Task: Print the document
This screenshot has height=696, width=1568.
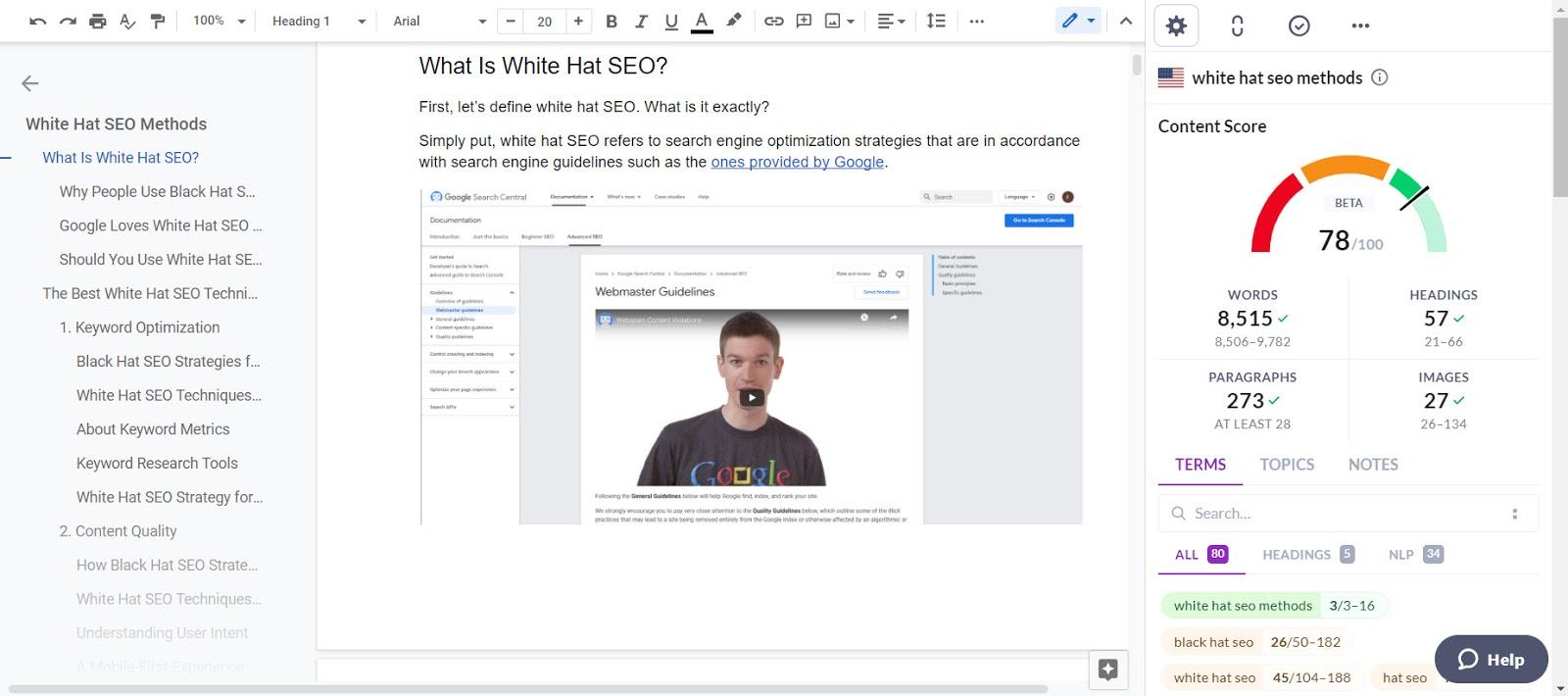Action: click(x=98, y=21)
